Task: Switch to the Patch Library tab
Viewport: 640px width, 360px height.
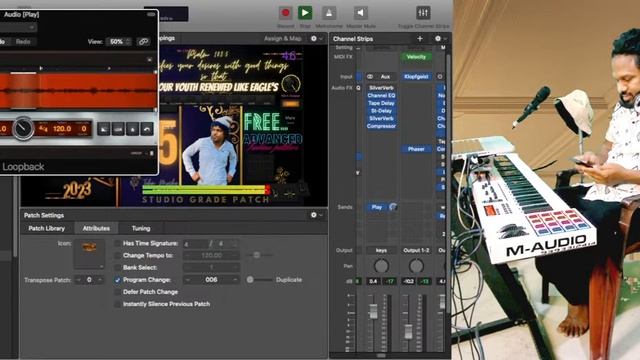Action: point(47,228)
